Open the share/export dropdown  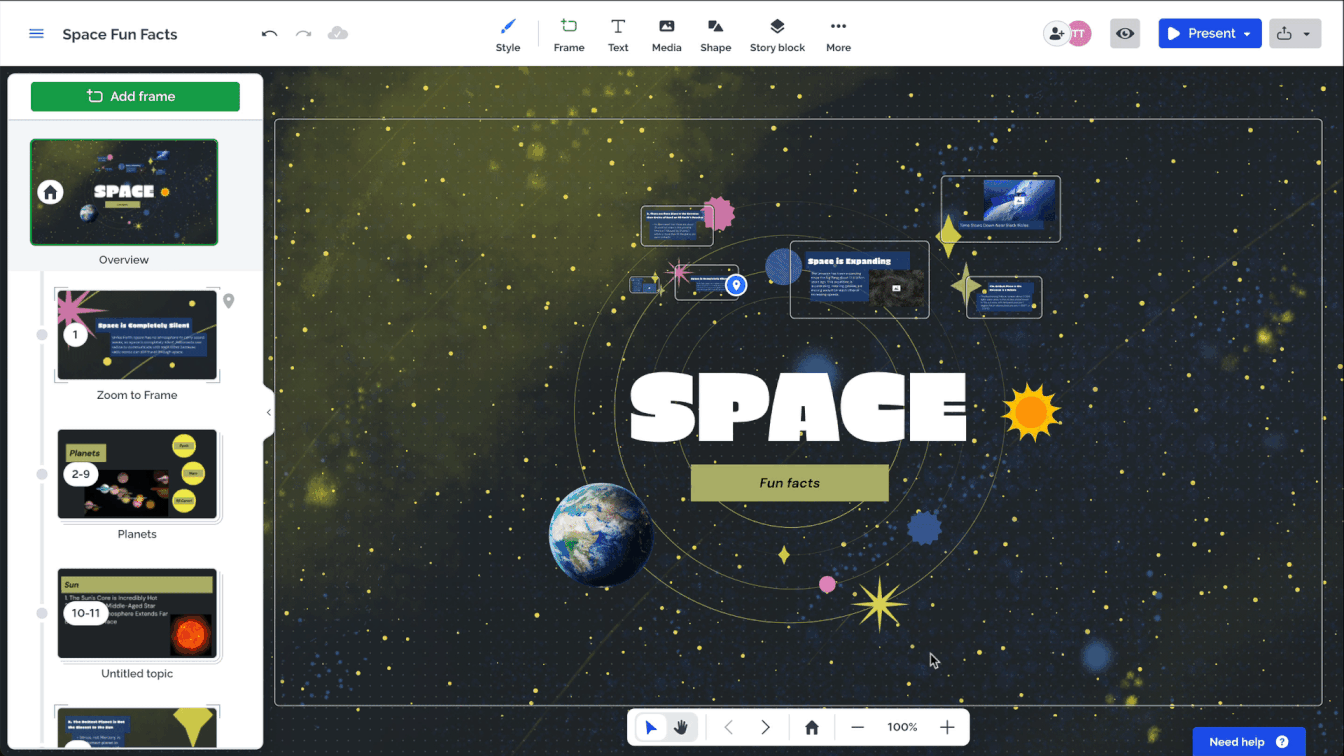point(1294,34)
